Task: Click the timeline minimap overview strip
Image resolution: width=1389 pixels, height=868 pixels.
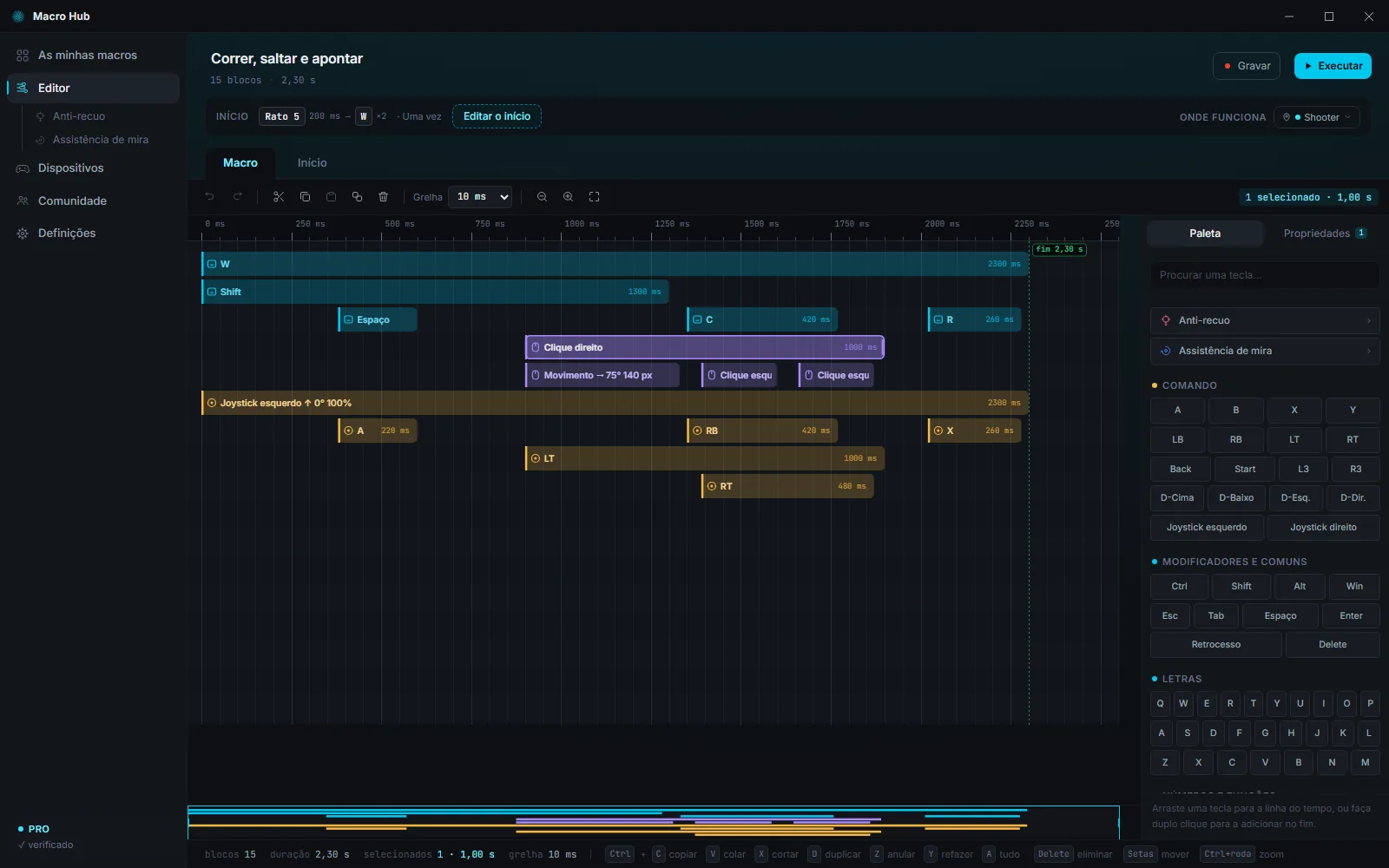Action: [x=653, y=822]
